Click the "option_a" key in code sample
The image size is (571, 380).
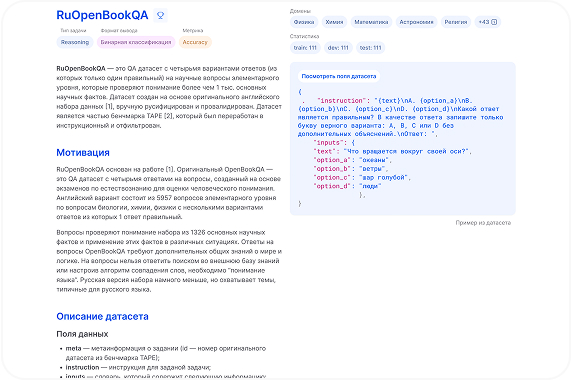click(x=332, y=160)
